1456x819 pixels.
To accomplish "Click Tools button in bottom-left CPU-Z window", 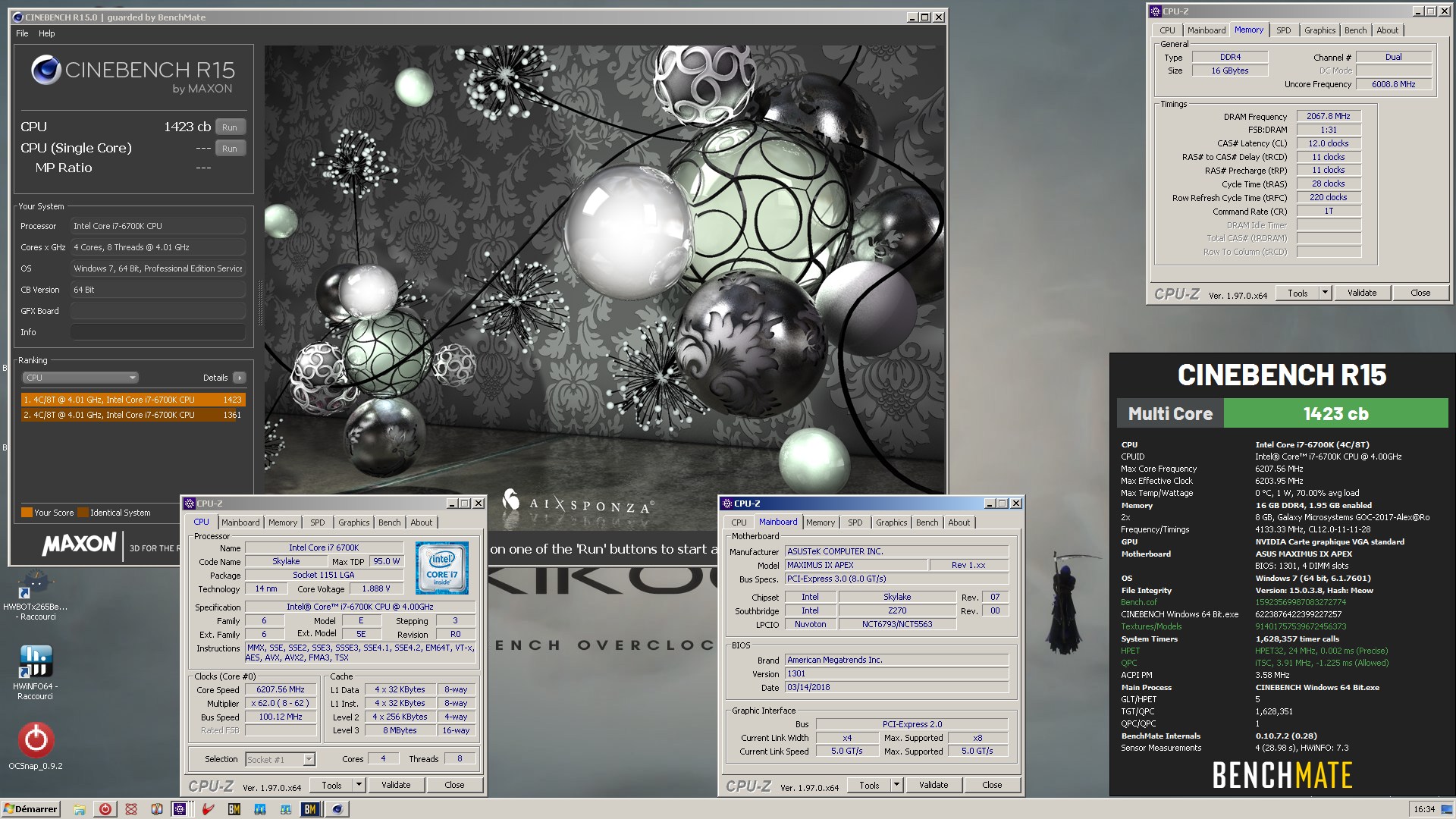I will pos(331,785).
